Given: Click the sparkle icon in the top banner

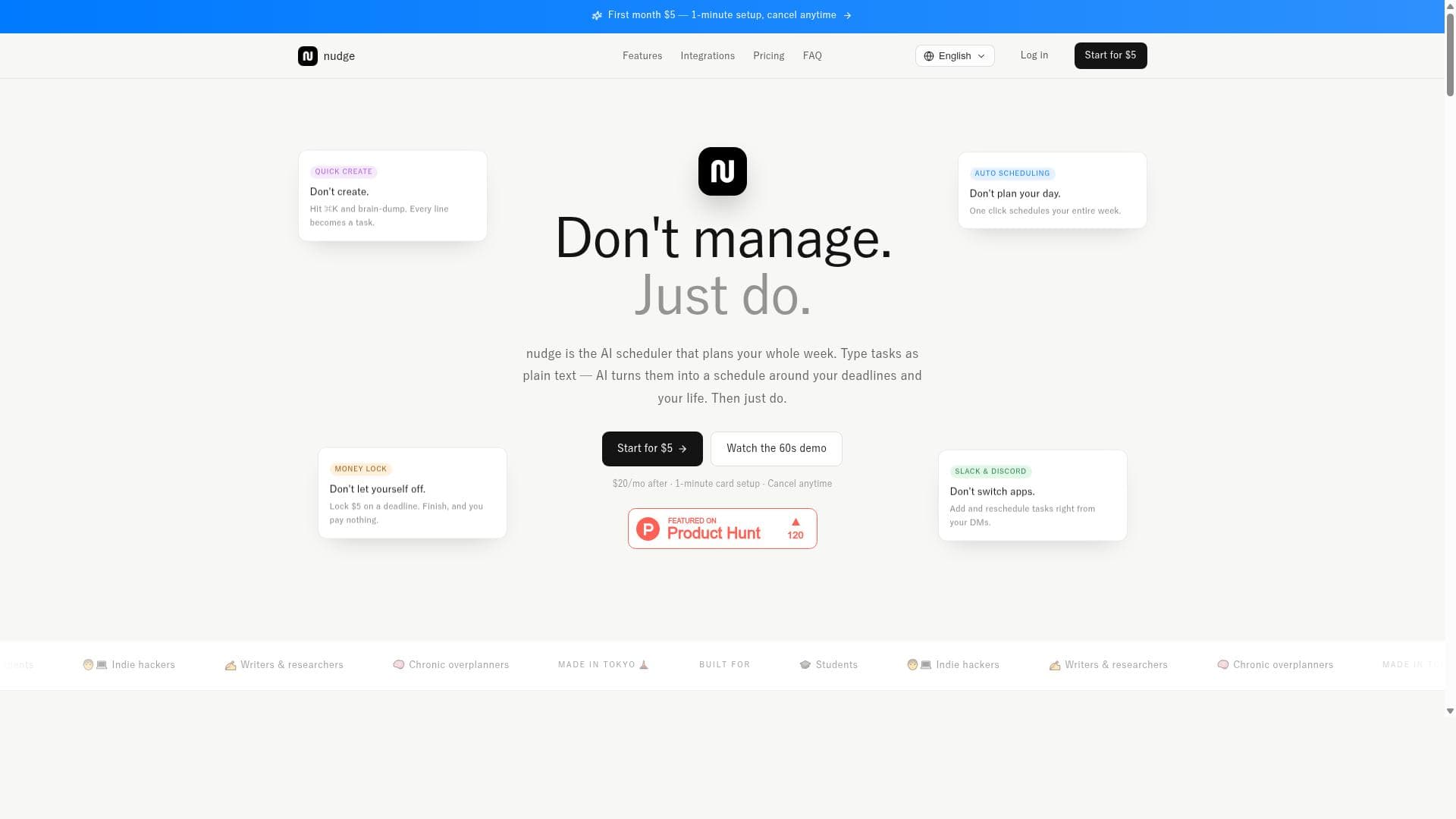Looking at the screenshot, I should click(597, 15).
